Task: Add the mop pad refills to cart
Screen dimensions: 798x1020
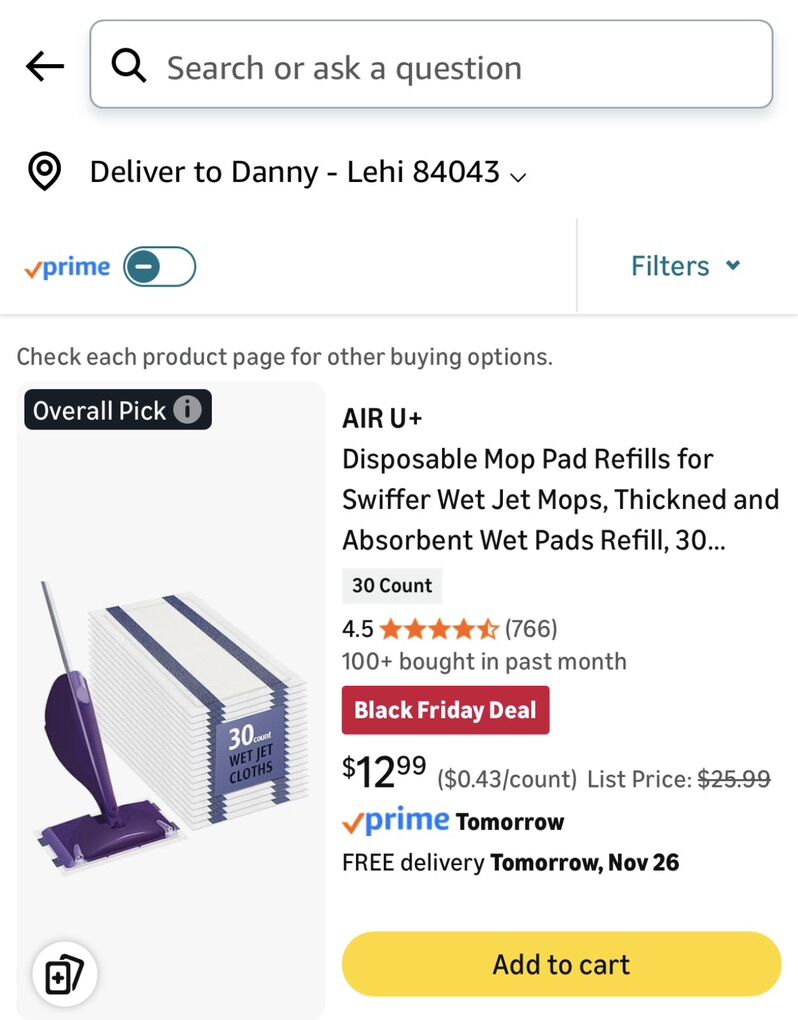Action: click(561, 964)
